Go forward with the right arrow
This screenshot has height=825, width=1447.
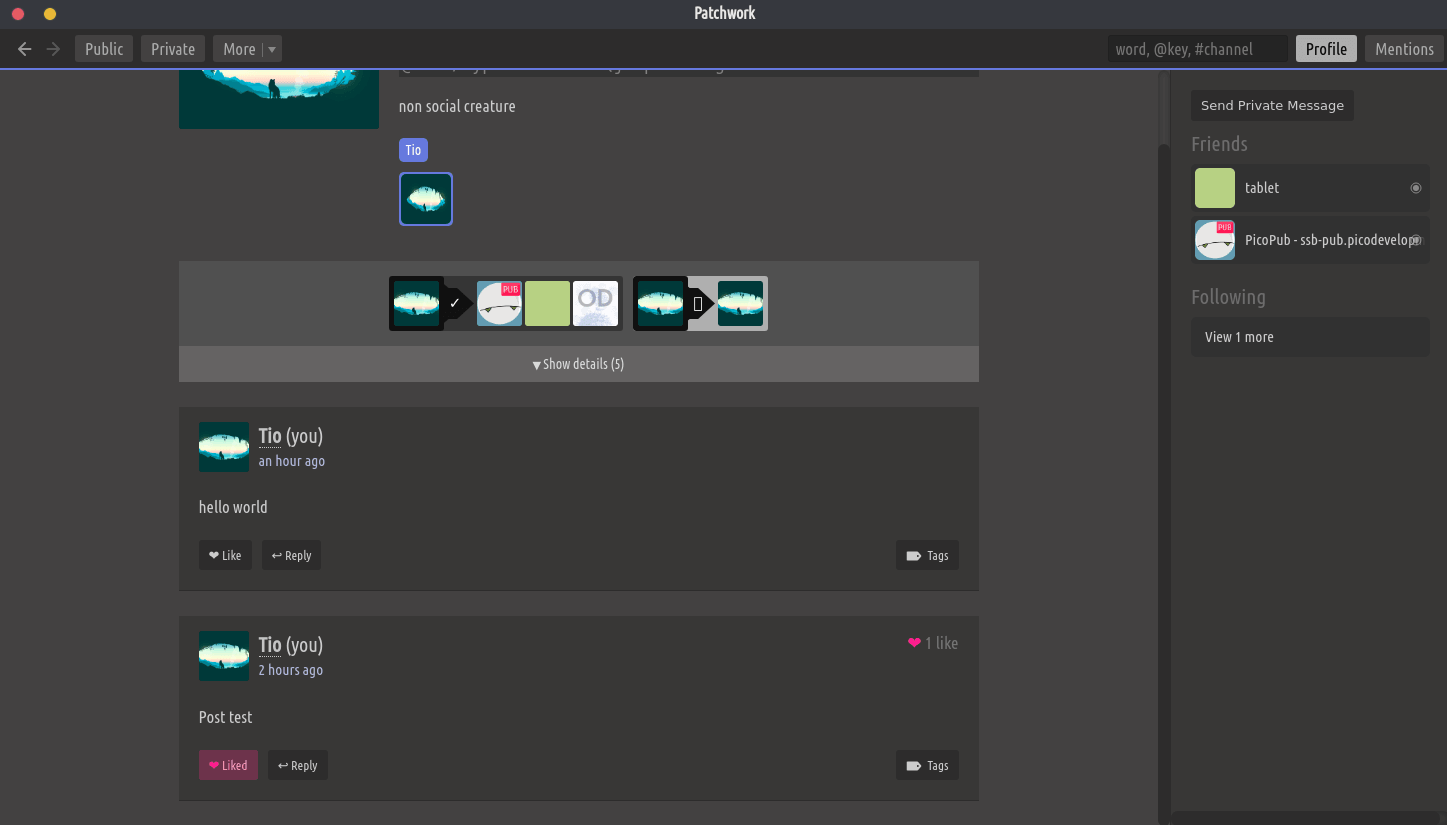(x=53, y=49)
